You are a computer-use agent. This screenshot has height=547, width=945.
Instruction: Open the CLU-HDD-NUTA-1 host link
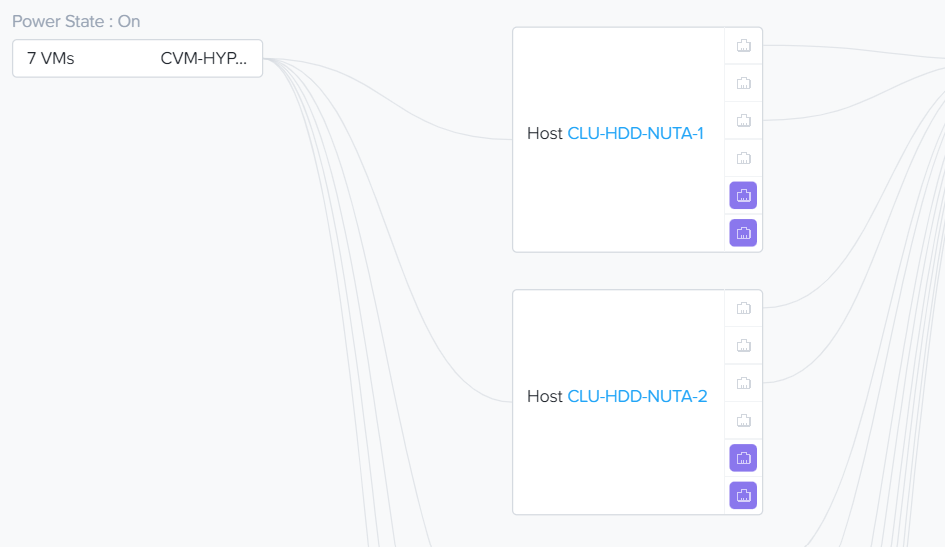[635, 134]
